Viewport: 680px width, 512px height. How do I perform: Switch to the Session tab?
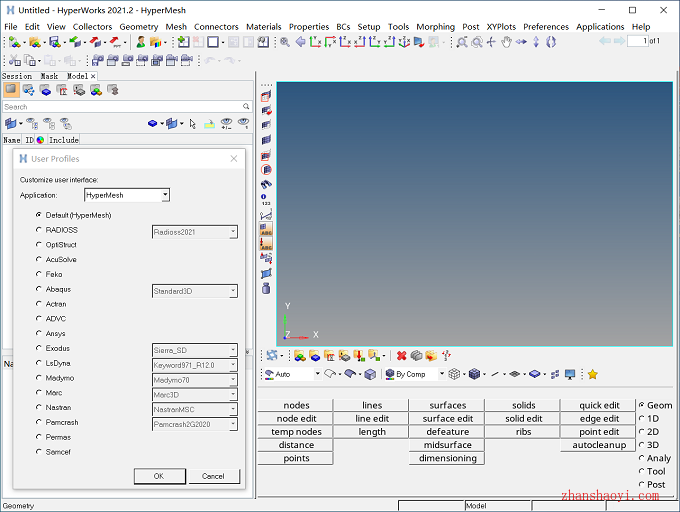(17, 76)
